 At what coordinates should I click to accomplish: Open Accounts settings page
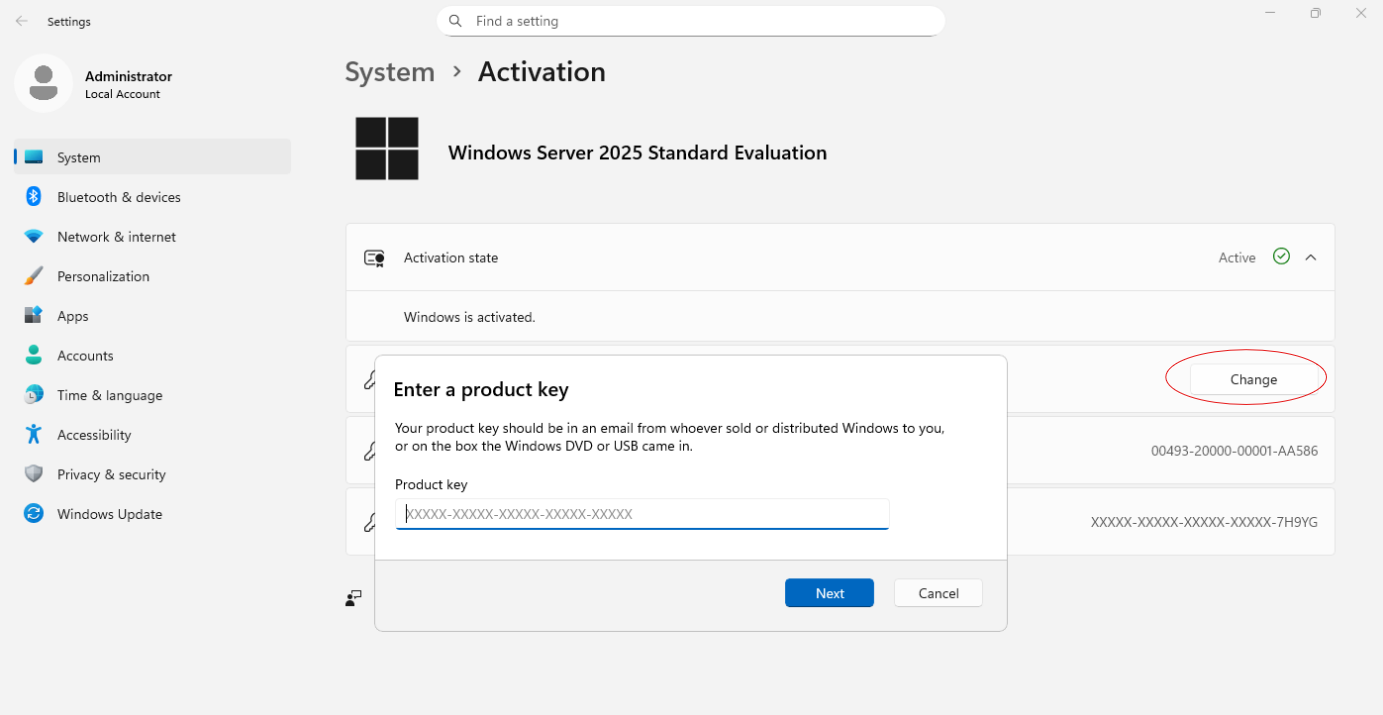[x=152, y=355]
